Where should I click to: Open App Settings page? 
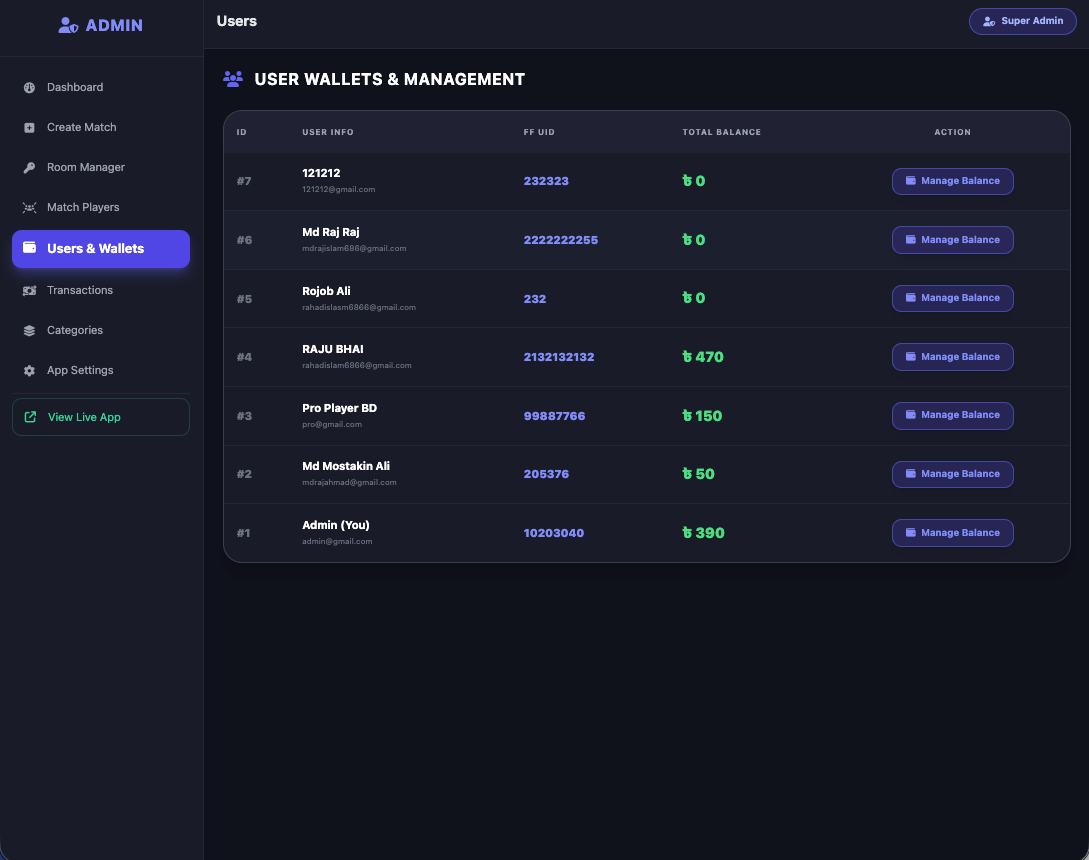[101, 371]
